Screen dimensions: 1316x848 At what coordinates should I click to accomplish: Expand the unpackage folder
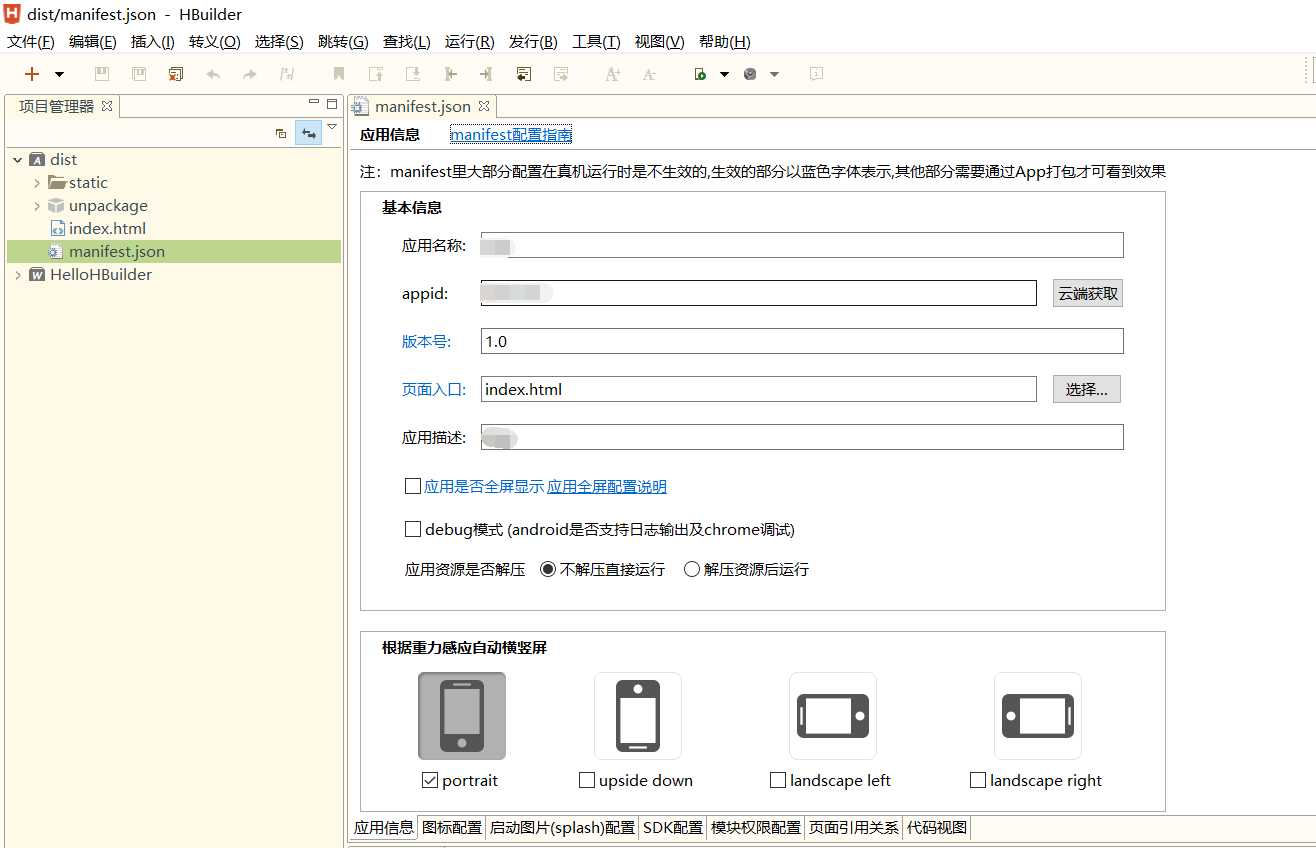(x=37, y=206)
